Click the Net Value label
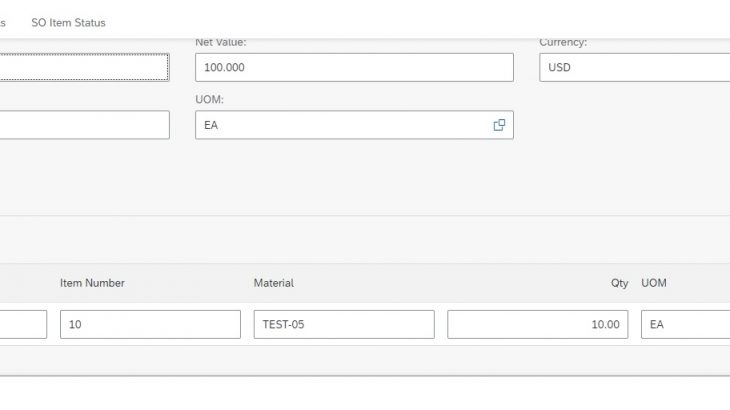The width and height of the screenshot is (730, 410). click(221, 42)
